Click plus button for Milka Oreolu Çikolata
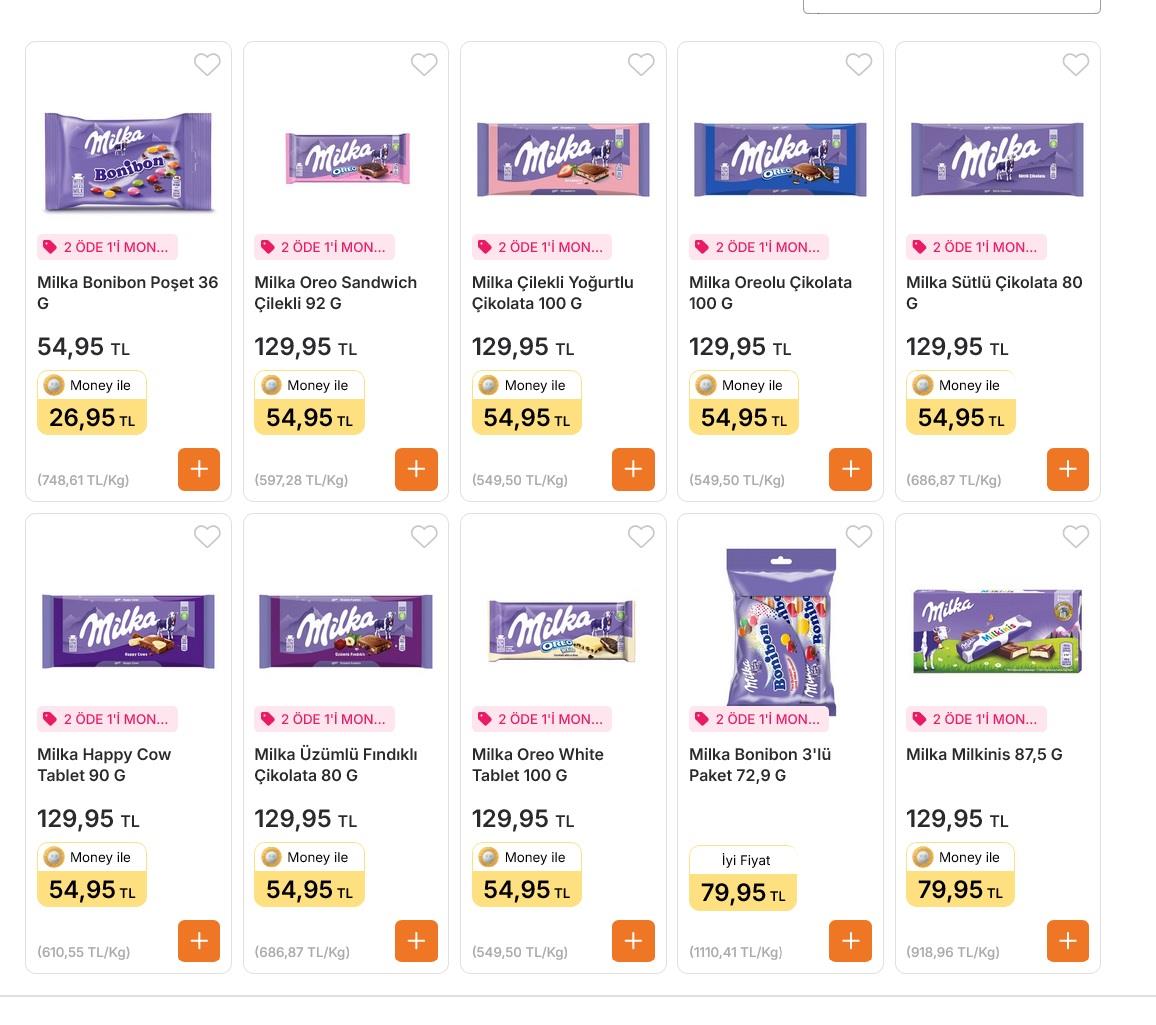Image resolution: width=1156 pixels, height=1025 pixels. pos(850,469)
